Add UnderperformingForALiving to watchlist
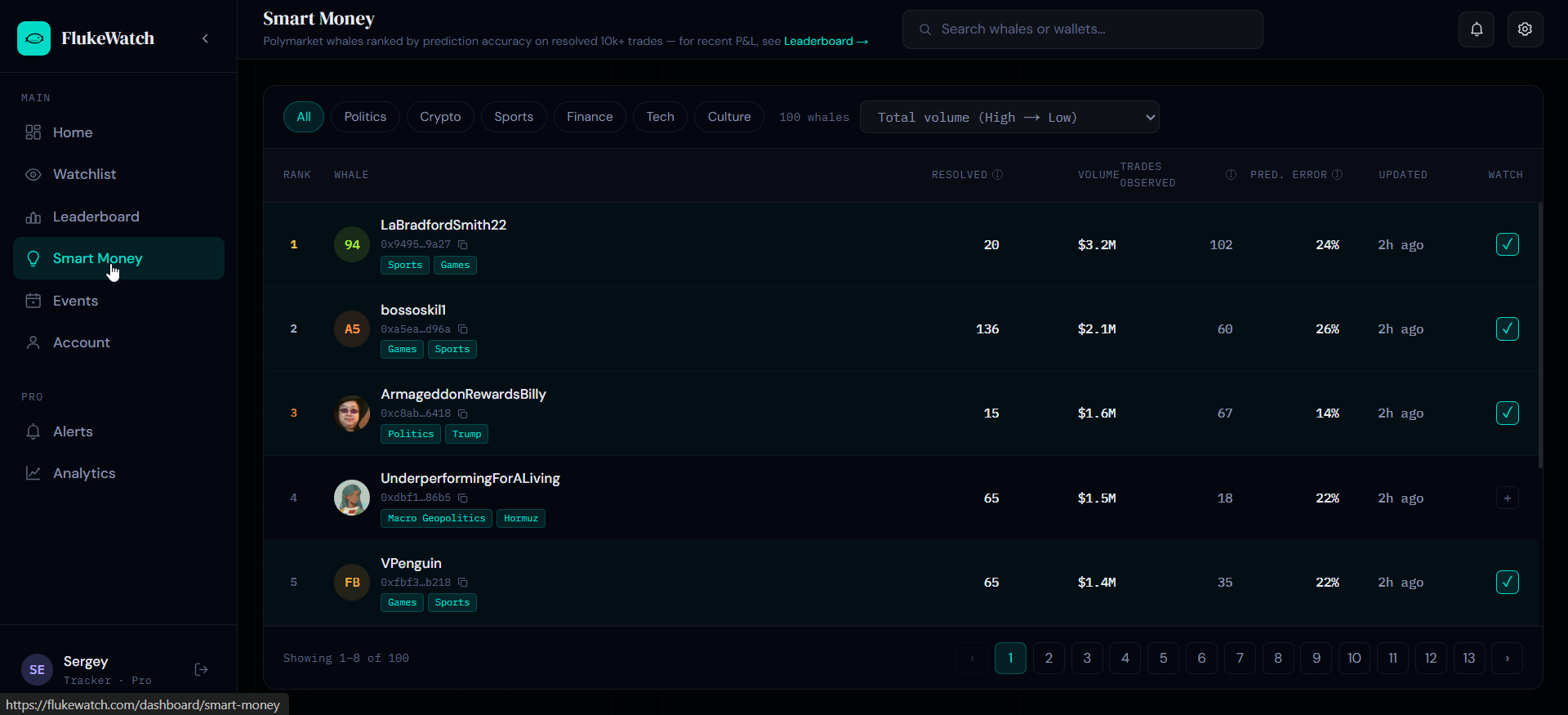The width and height of the screenshot is (1568, 715). [x=1508, y=498]
